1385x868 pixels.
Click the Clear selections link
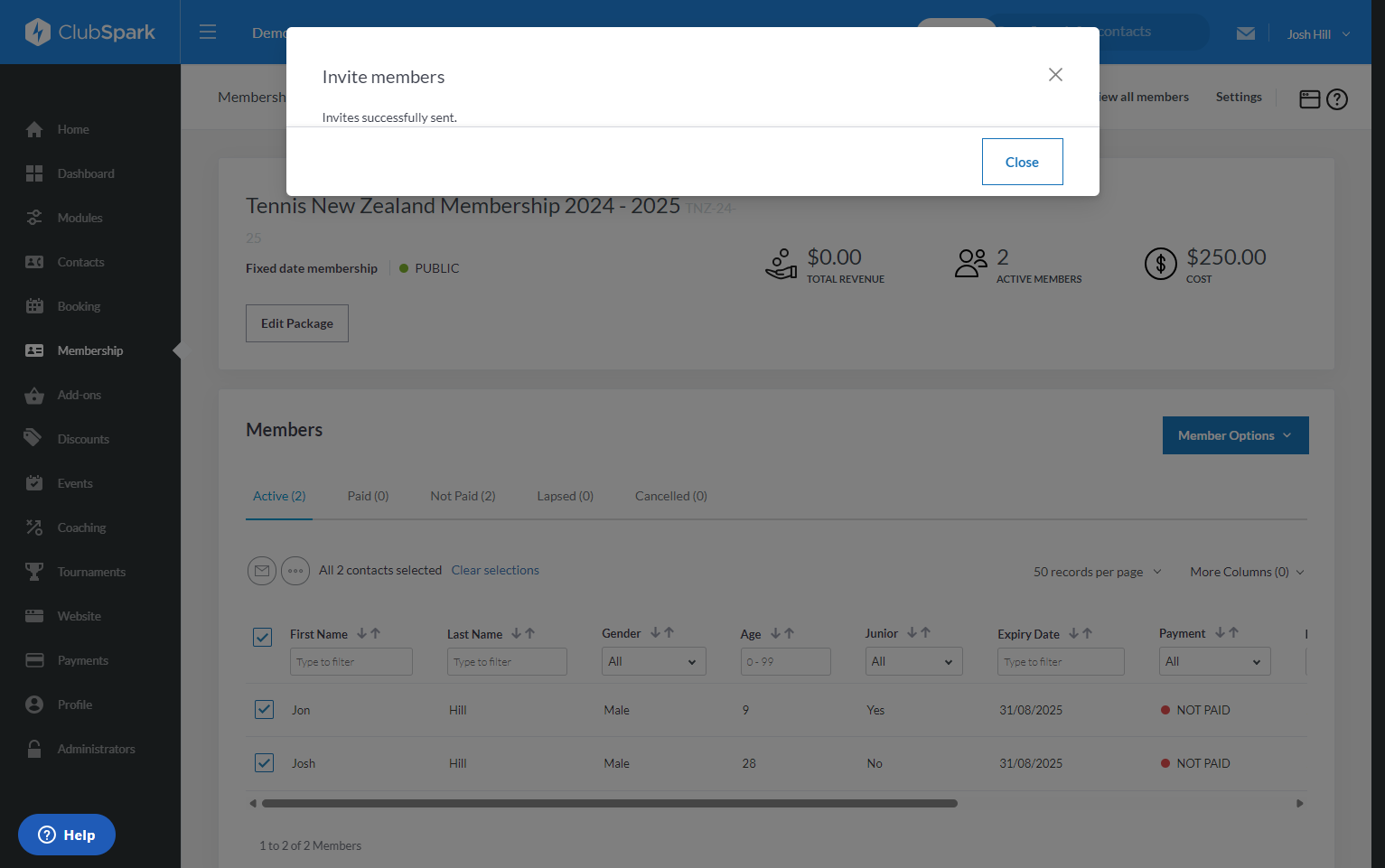click(495, 570)
